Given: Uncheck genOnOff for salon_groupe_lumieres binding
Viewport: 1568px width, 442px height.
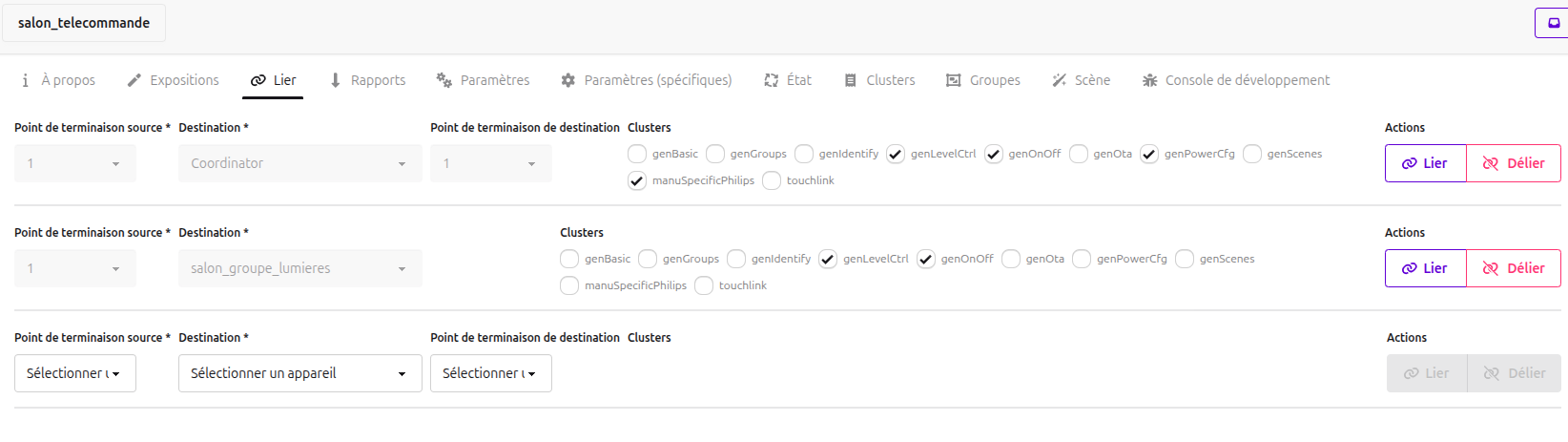Looking at the screenshot, I should click(x=926, y=260).
